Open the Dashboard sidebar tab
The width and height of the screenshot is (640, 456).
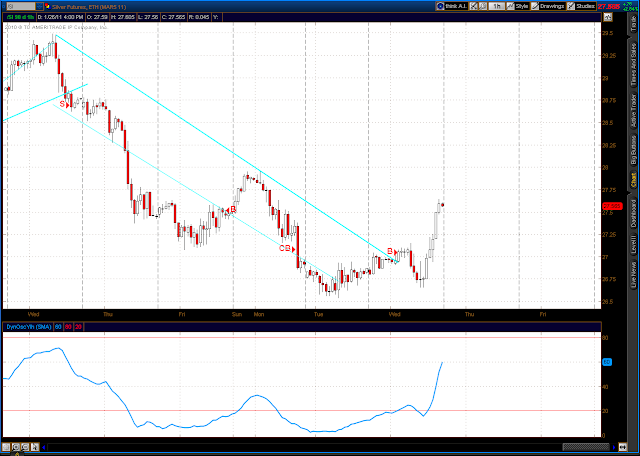click(x=634, y=212)
